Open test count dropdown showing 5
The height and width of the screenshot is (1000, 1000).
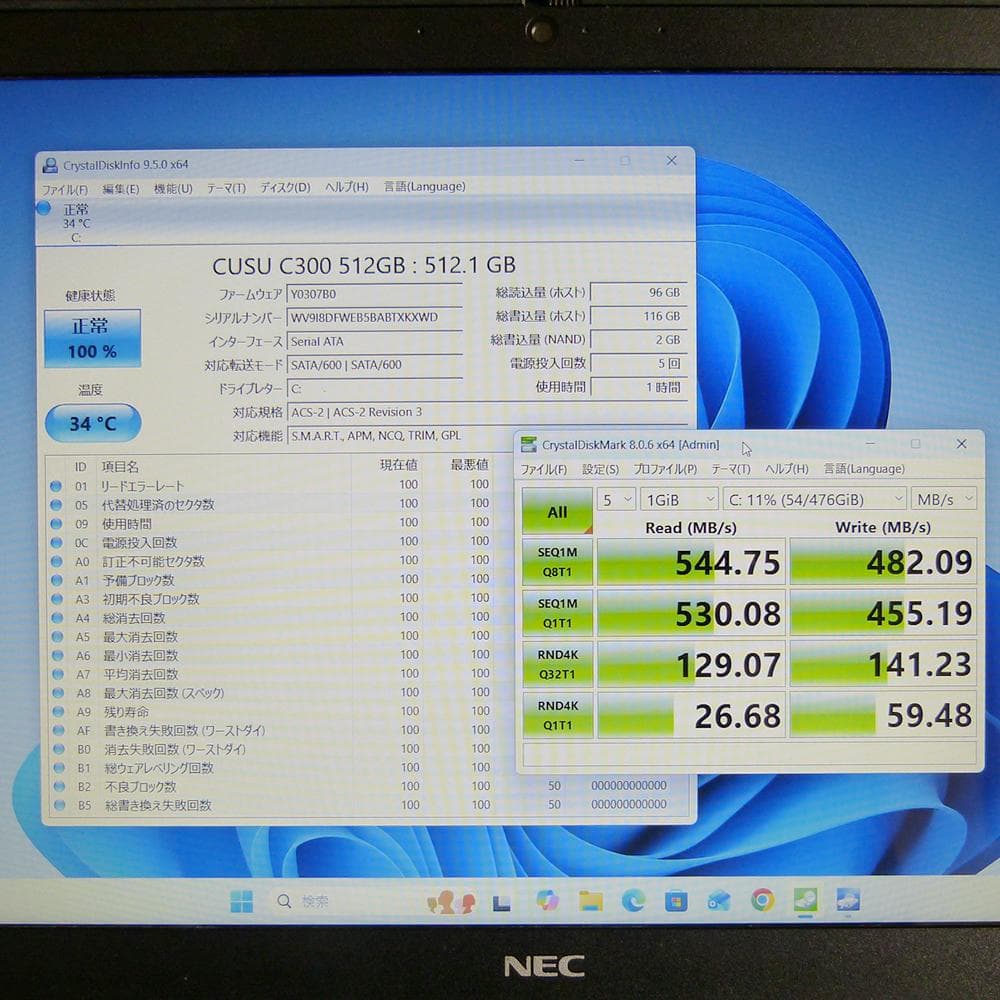616,499
